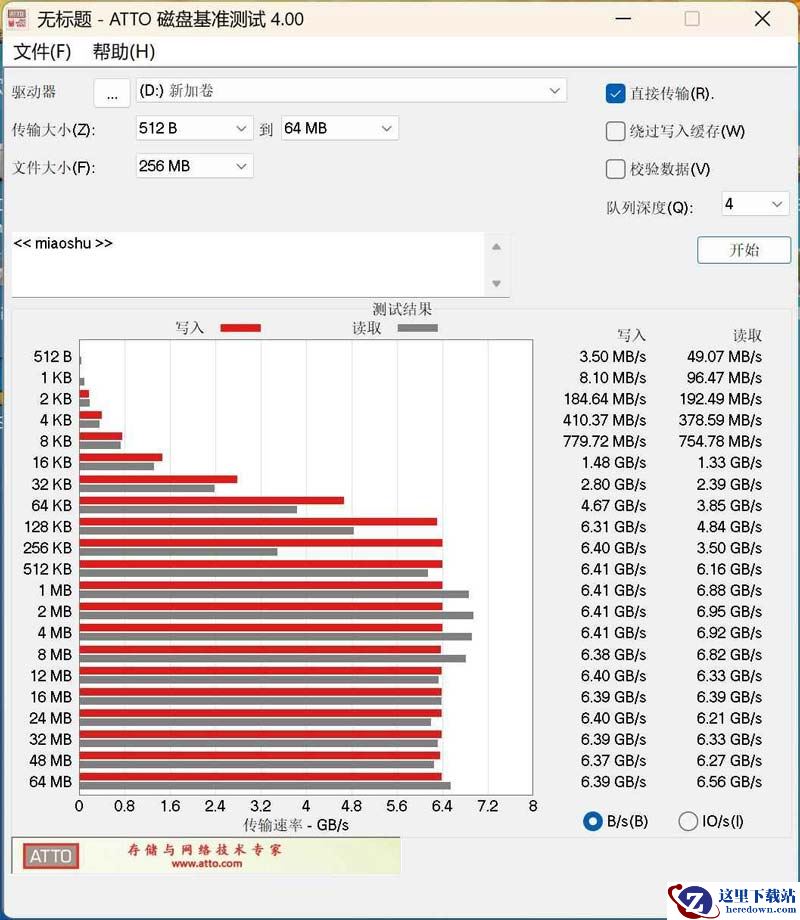
Task: Click the 传输速率 - GB/s axis label
Action: click(x=296, y=826)
